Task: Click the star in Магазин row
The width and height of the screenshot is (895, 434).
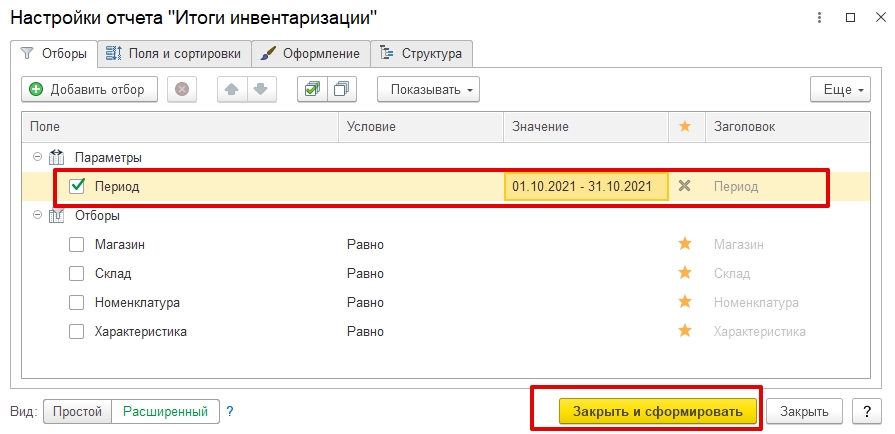Action: pyautogui.click(x=684, y=244)
